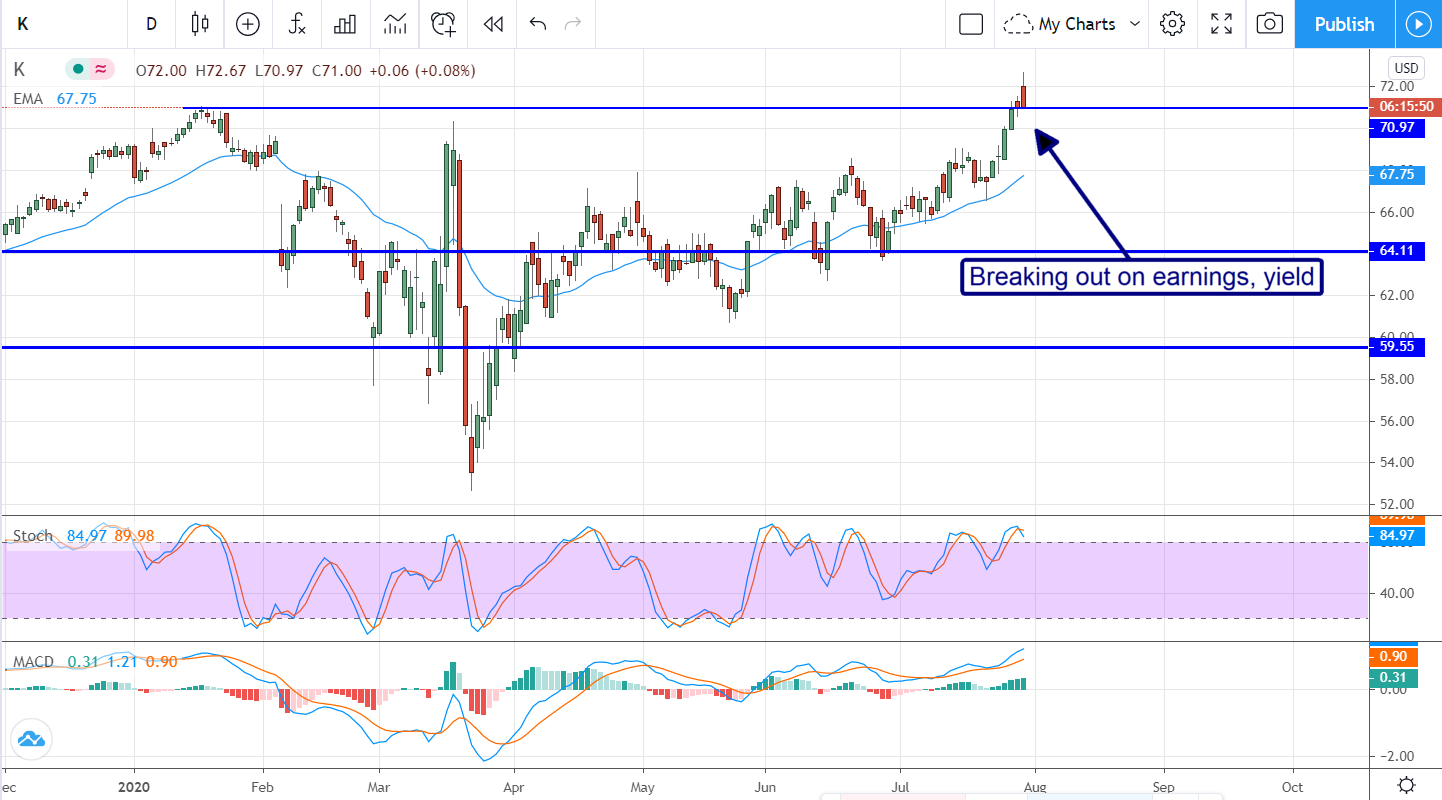Open chart properties gear at bottom right
This screenshot has width=1442, height=800.
tap(1406, 784)
